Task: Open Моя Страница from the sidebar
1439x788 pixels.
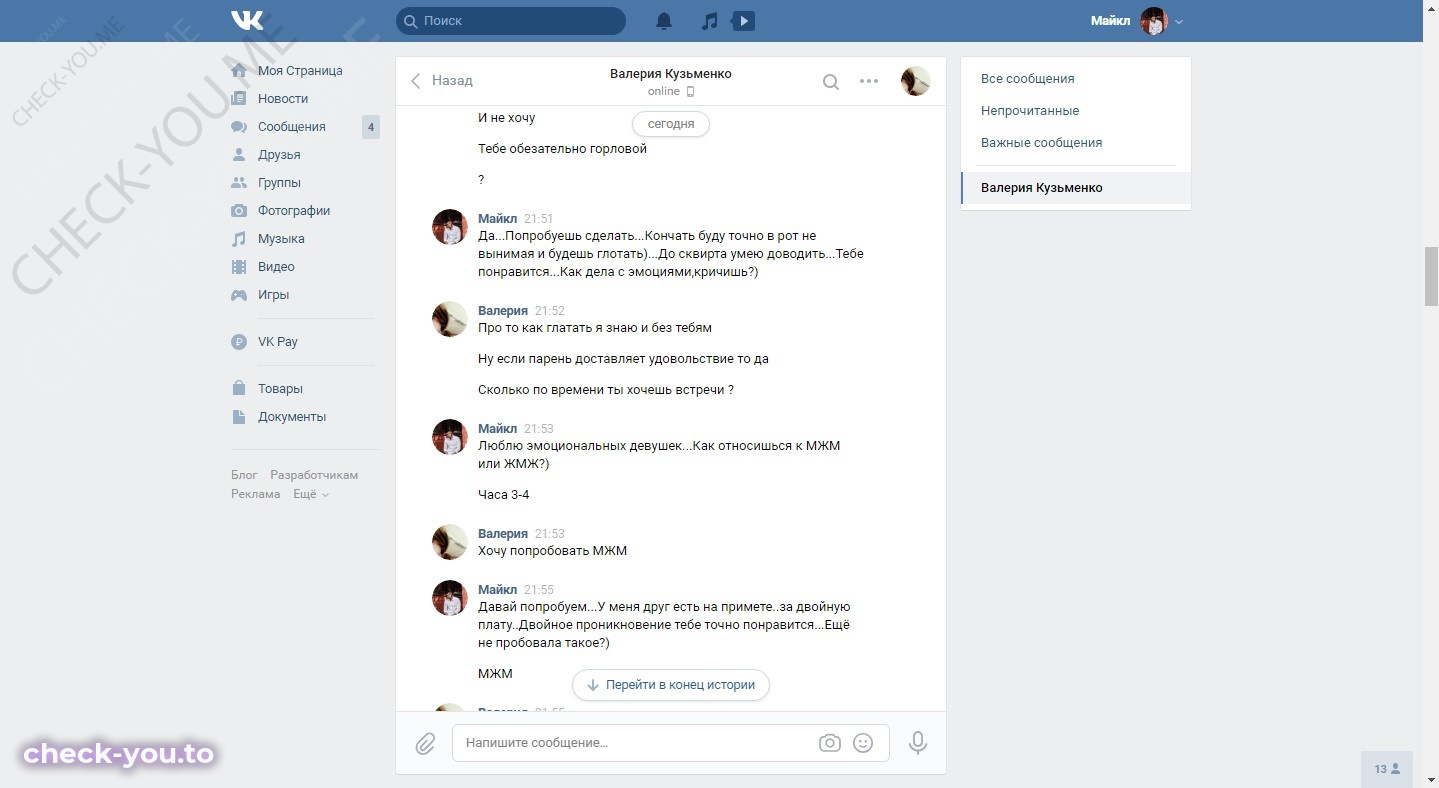Action: tap(300, 71)
